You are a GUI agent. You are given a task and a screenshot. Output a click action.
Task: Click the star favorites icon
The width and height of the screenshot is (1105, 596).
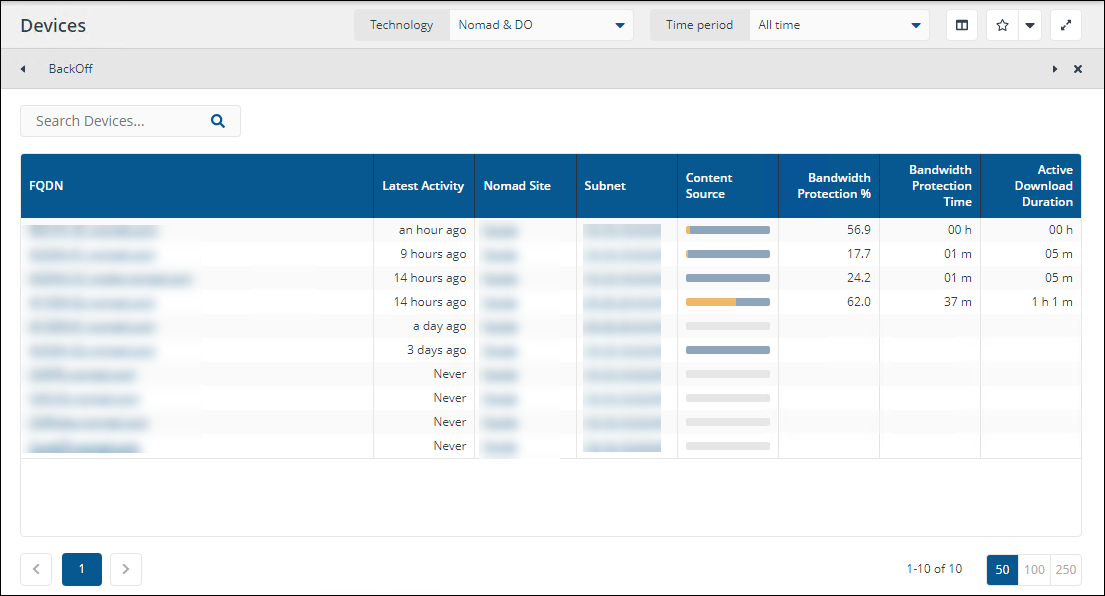tap(1002, 25)
